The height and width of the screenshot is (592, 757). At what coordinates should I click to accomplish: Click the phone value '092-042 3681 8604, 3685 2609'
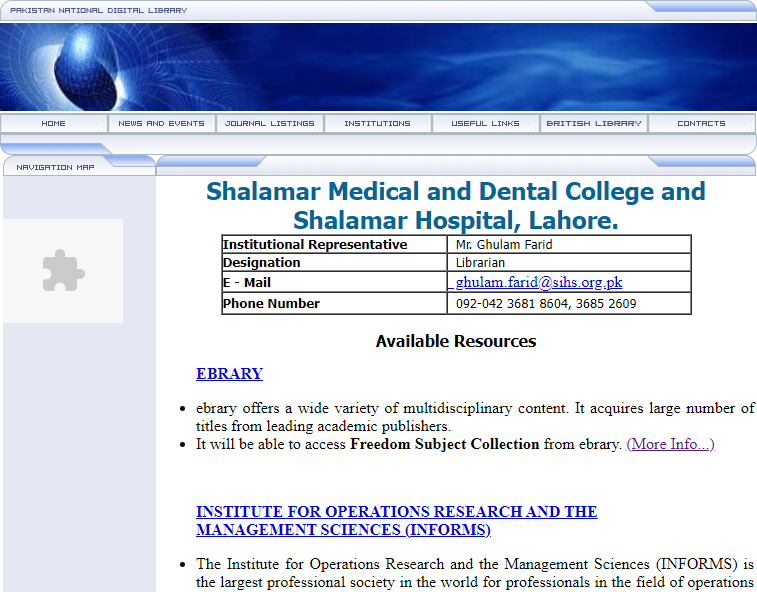(546, 304)
